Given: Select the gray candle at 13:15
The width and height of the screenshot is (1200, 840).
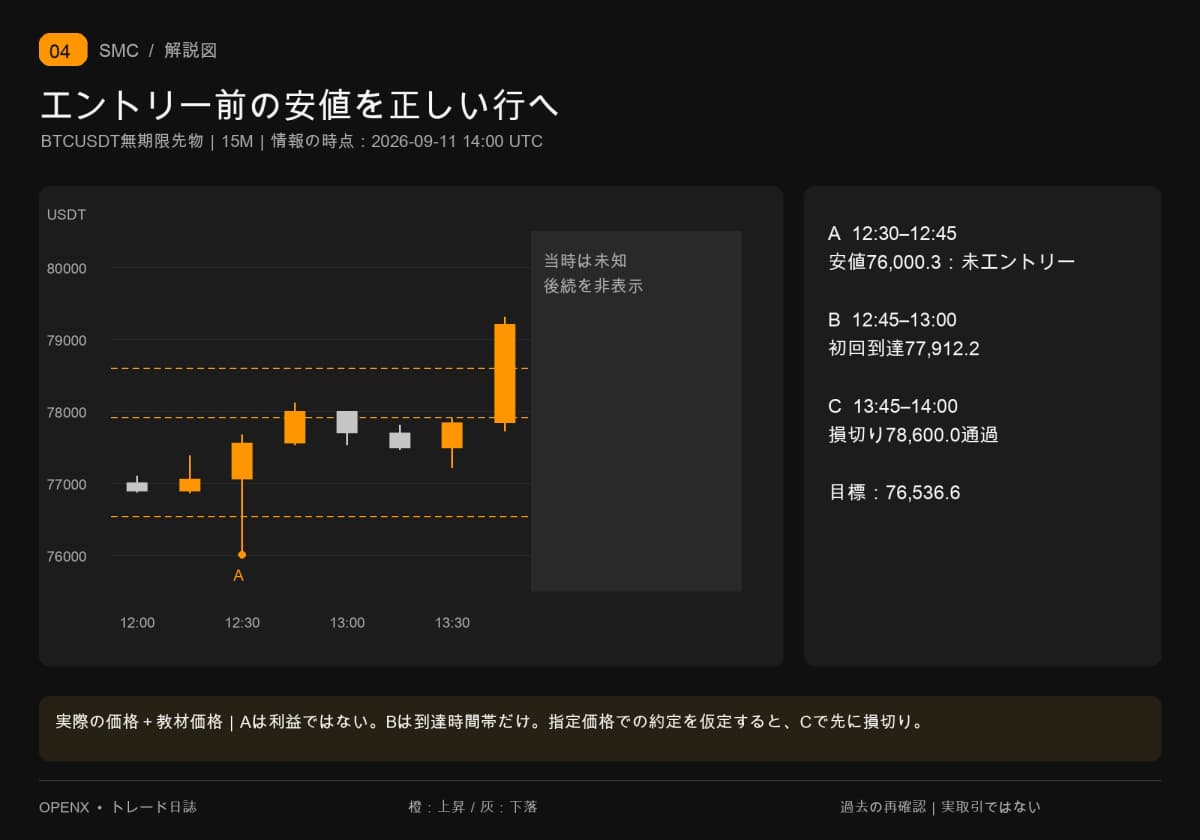Looking at the screenshot, I should 400,440.
